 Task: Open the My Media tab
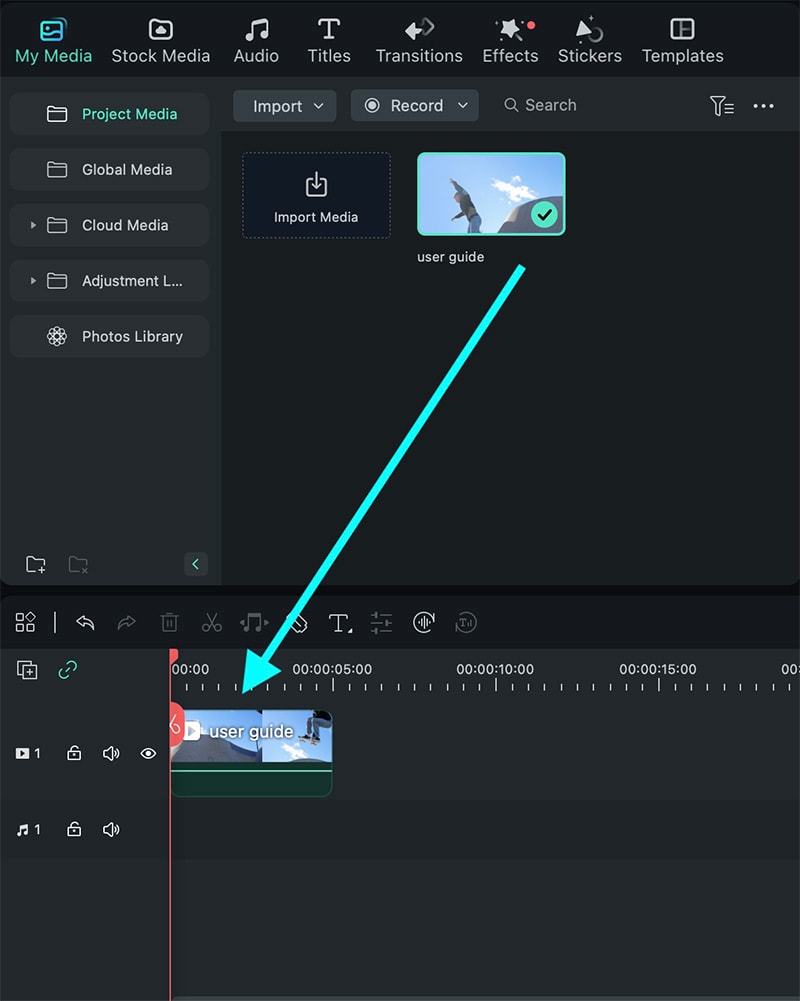coord(53,41)
